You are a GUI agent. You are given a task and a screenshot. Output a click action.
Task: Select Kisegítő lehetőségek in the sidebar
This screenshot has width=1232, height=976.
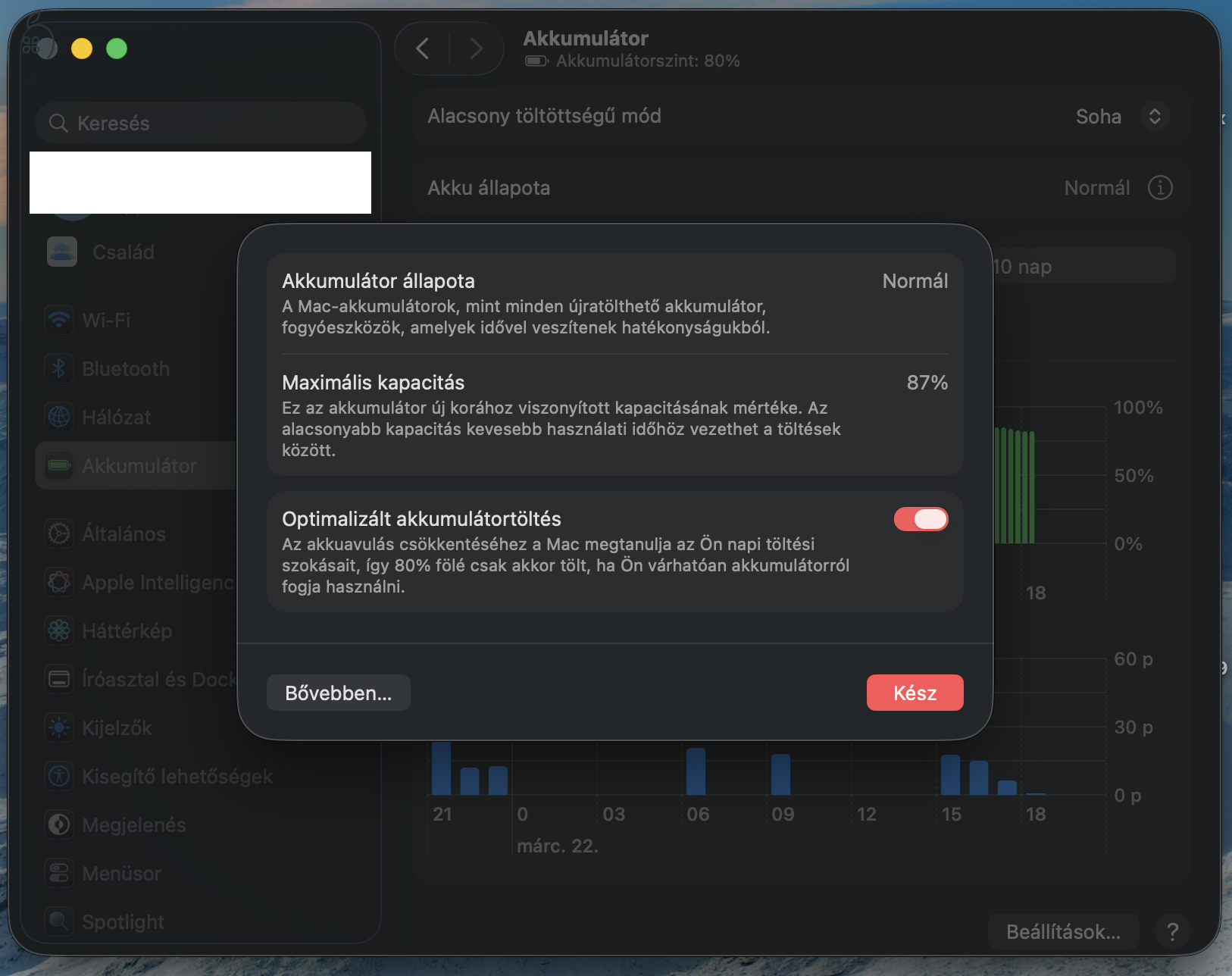tap(177, 776)
